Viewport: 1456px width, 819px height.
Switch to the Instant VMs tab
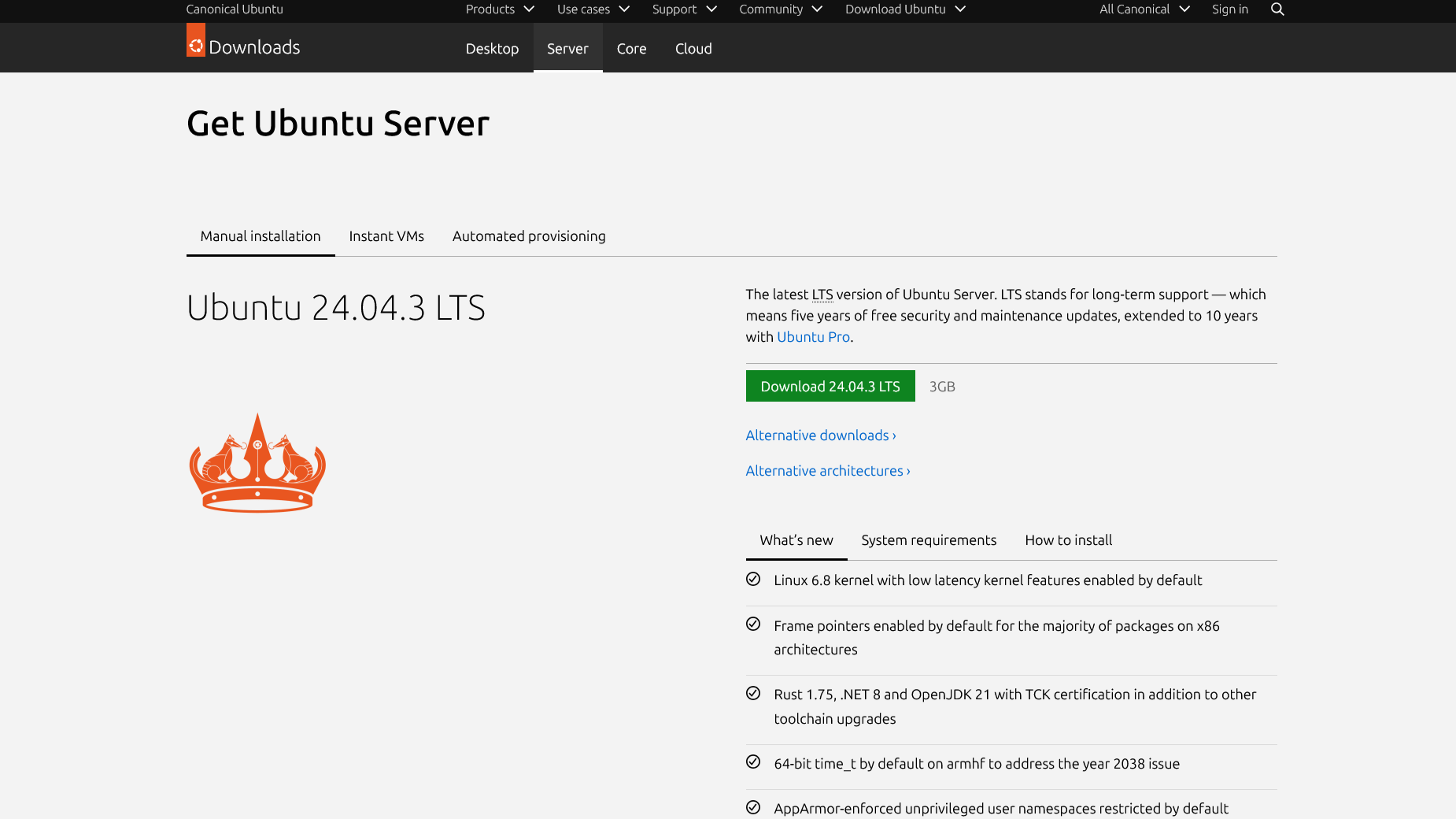(386, 236)
